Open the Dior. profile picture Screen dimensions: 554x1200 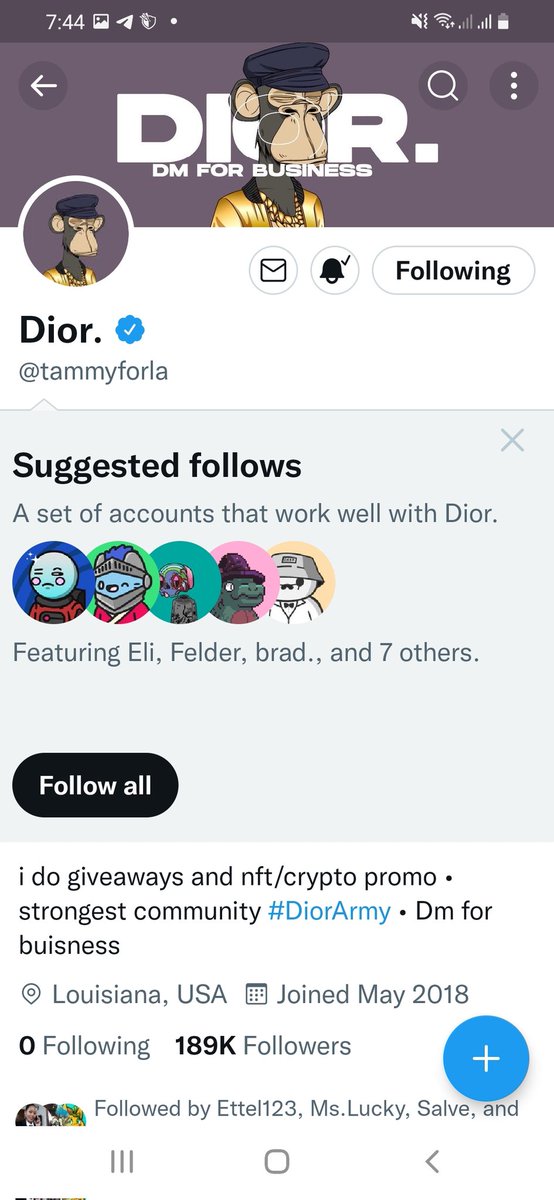pos(76,233)
